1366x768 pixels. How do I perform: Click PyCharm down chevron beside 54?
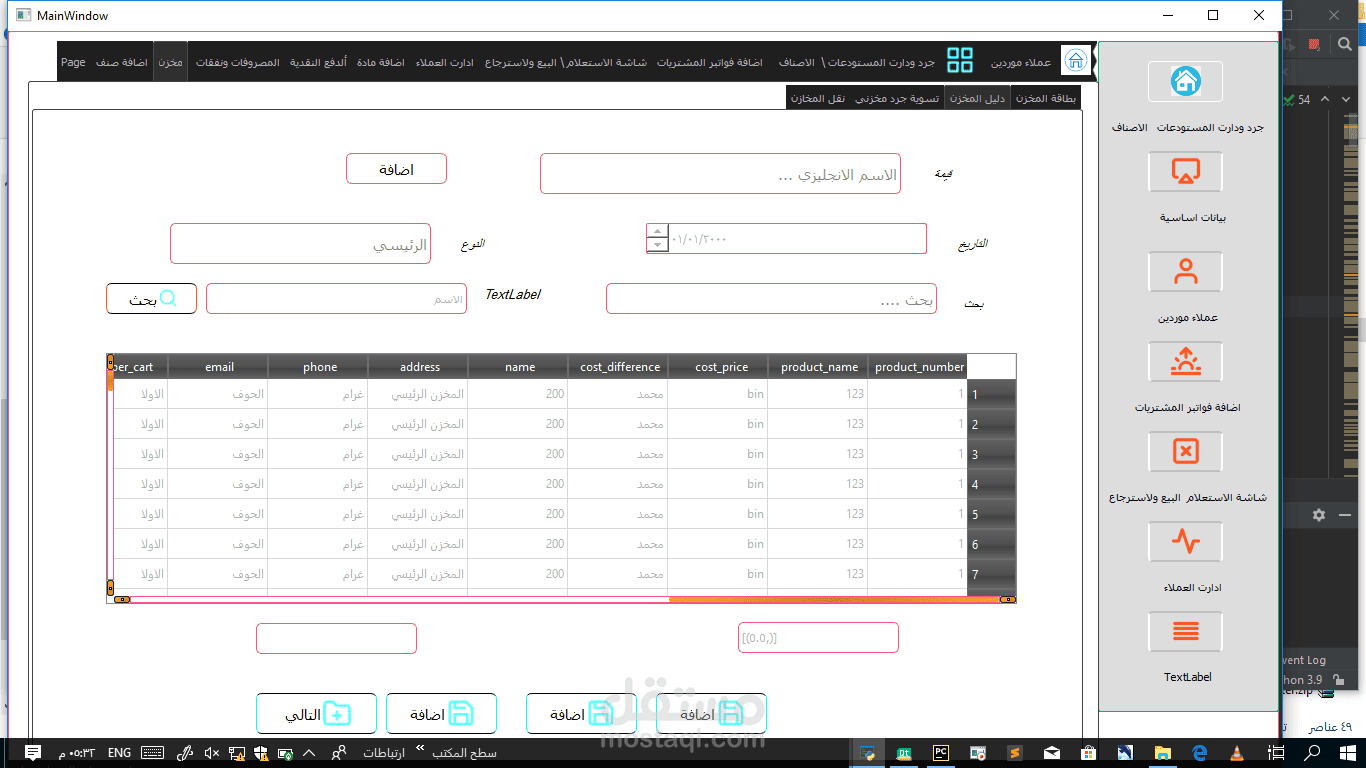pos(1347,99)
